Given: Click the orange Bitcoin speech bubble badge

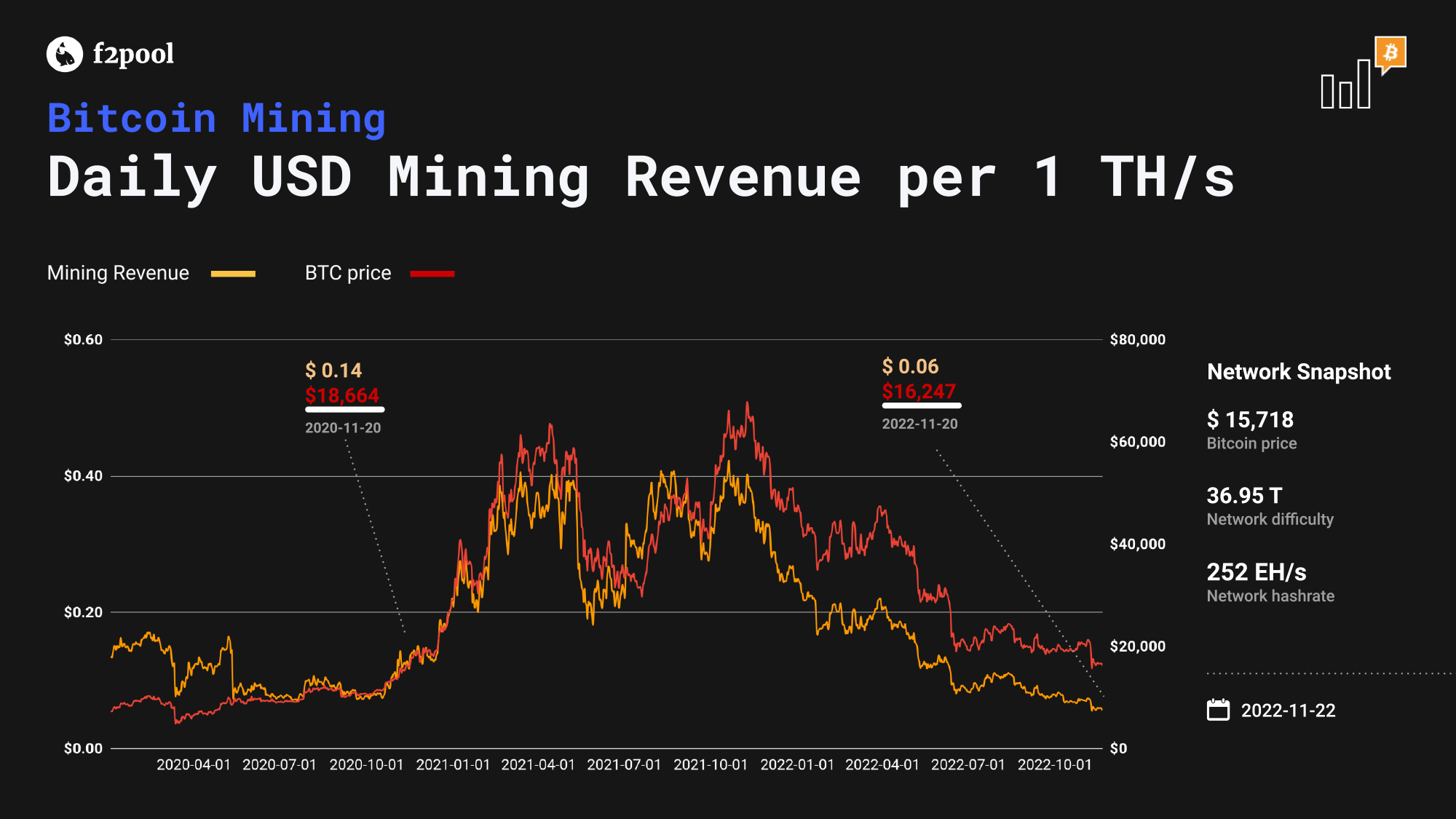Looking at the screenshot, I should point(1390,55).
